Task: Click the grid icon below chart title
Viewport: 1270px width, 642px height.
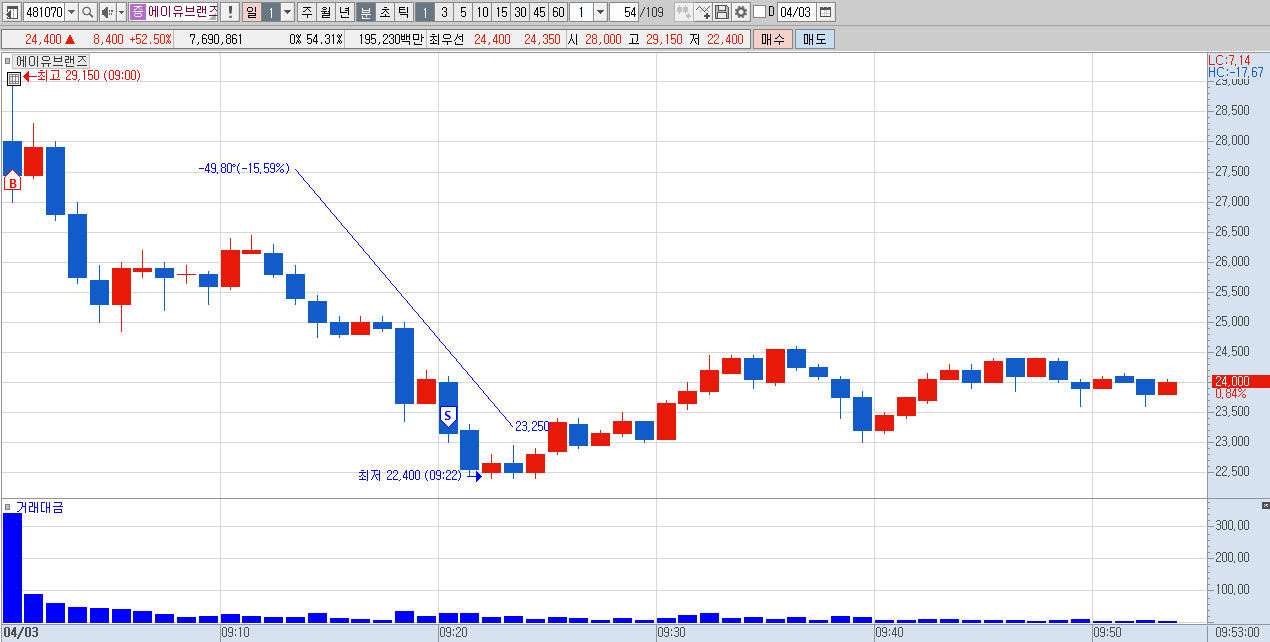Action: pyautogui.click(x=13, y=78)
